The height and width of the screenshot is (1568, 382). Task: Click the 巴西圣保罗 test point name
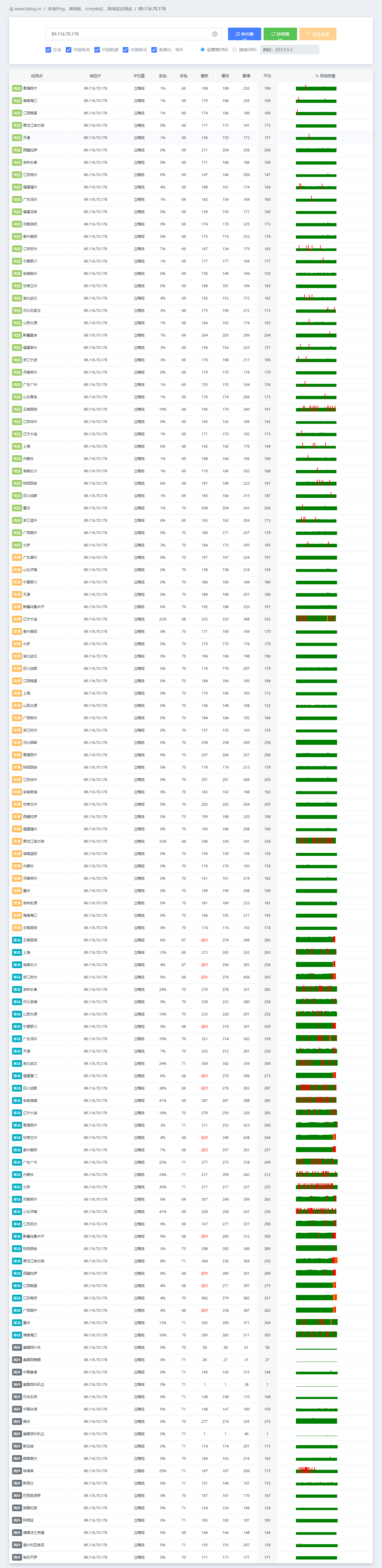pos(32,1496)
